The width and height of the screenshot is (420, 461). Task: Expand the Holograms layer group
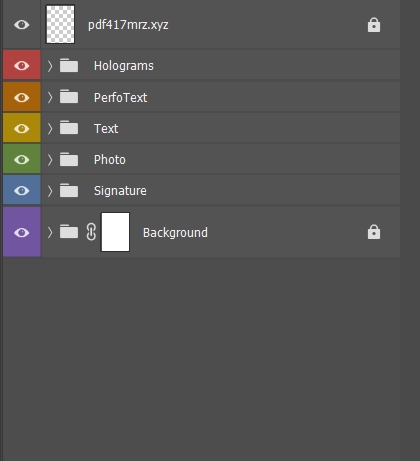click(x=50, y=66)
